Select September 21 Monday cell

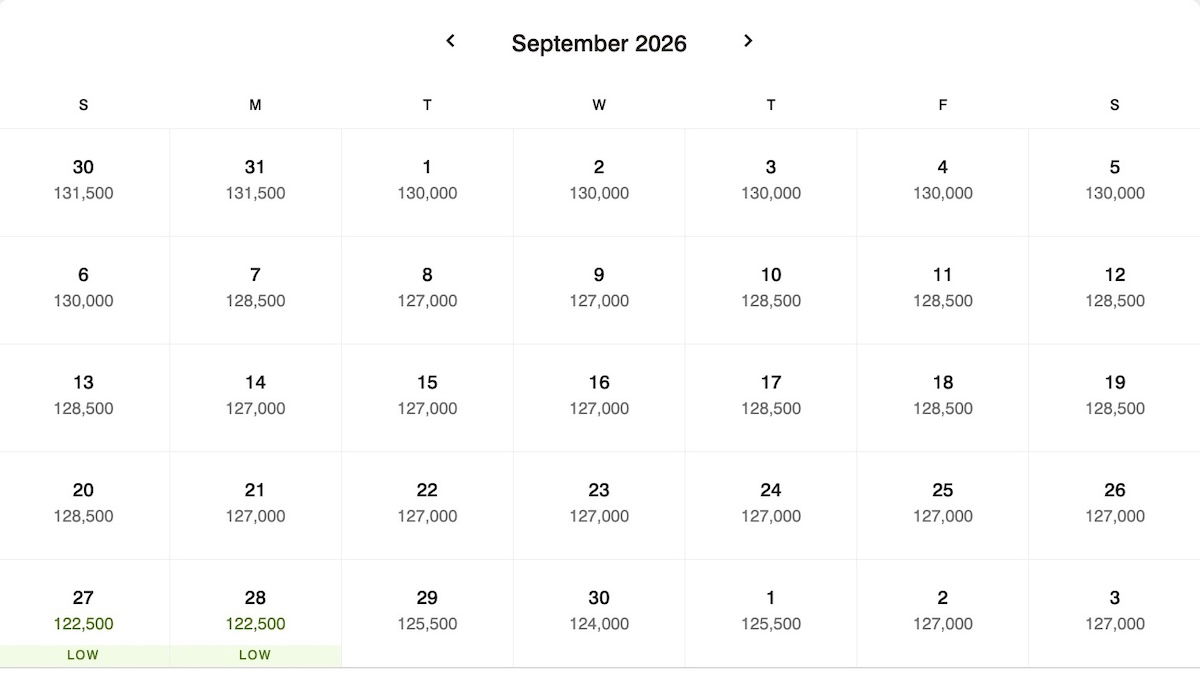pyautogui.click(x=255, y=504)
